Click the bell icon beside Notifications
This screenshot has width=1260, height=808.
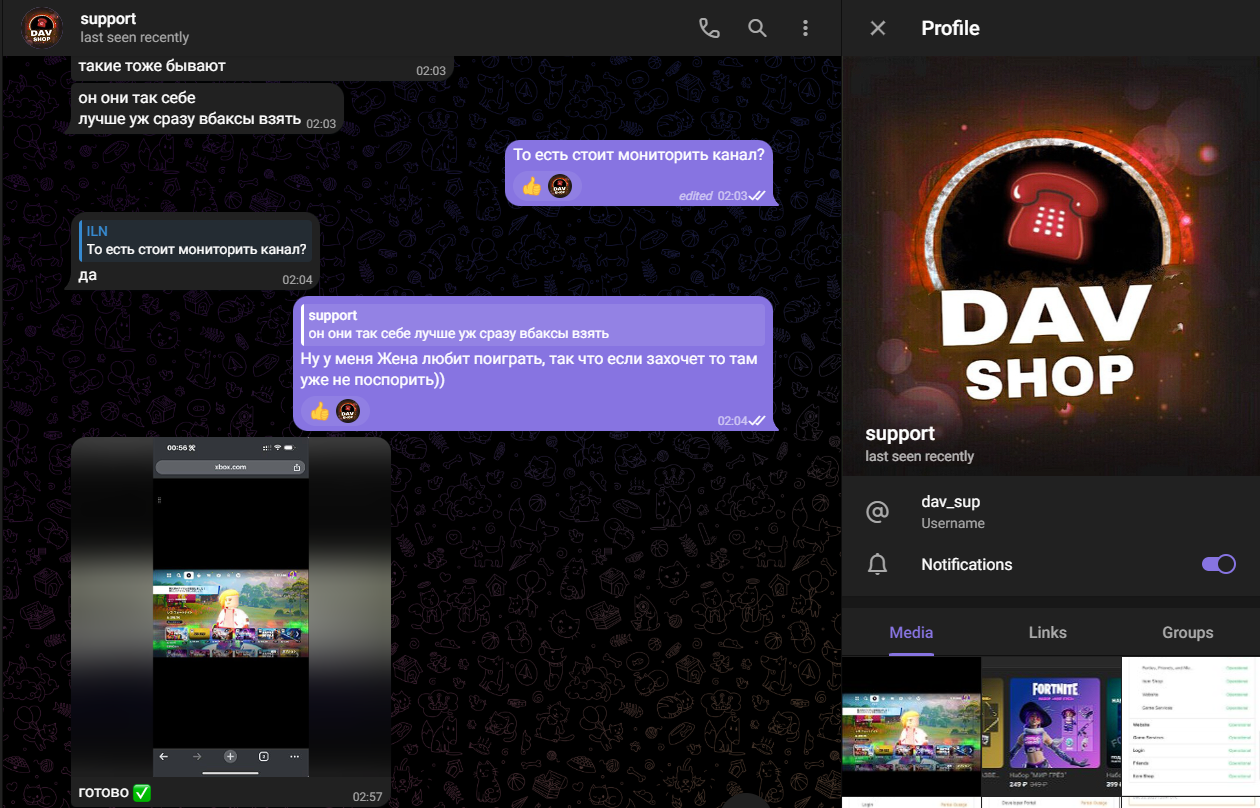878,564
